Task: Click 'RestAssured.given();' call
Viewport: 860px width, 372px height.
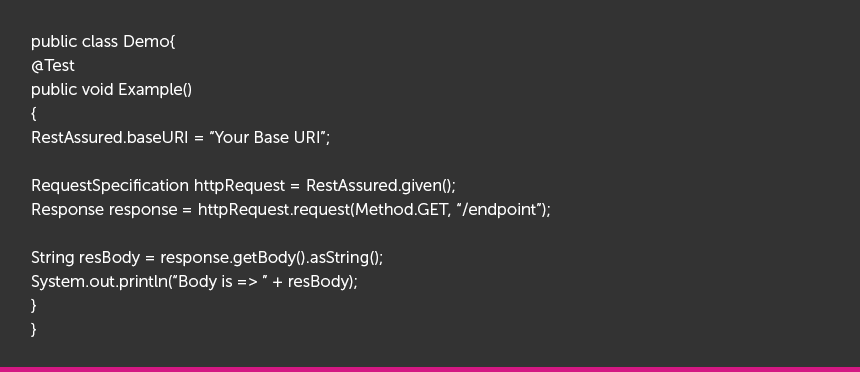Action: point(381,185)
